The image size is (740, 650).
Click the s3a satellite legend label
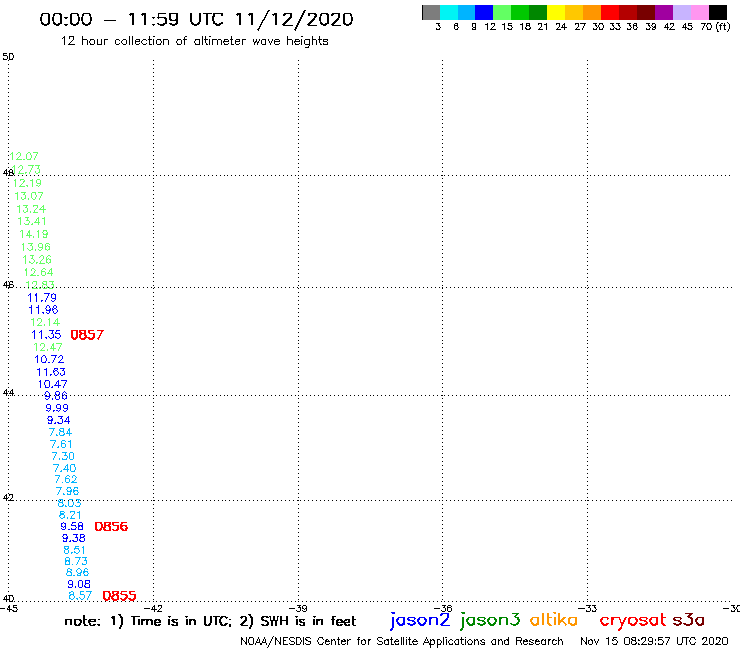click(689, 620)
